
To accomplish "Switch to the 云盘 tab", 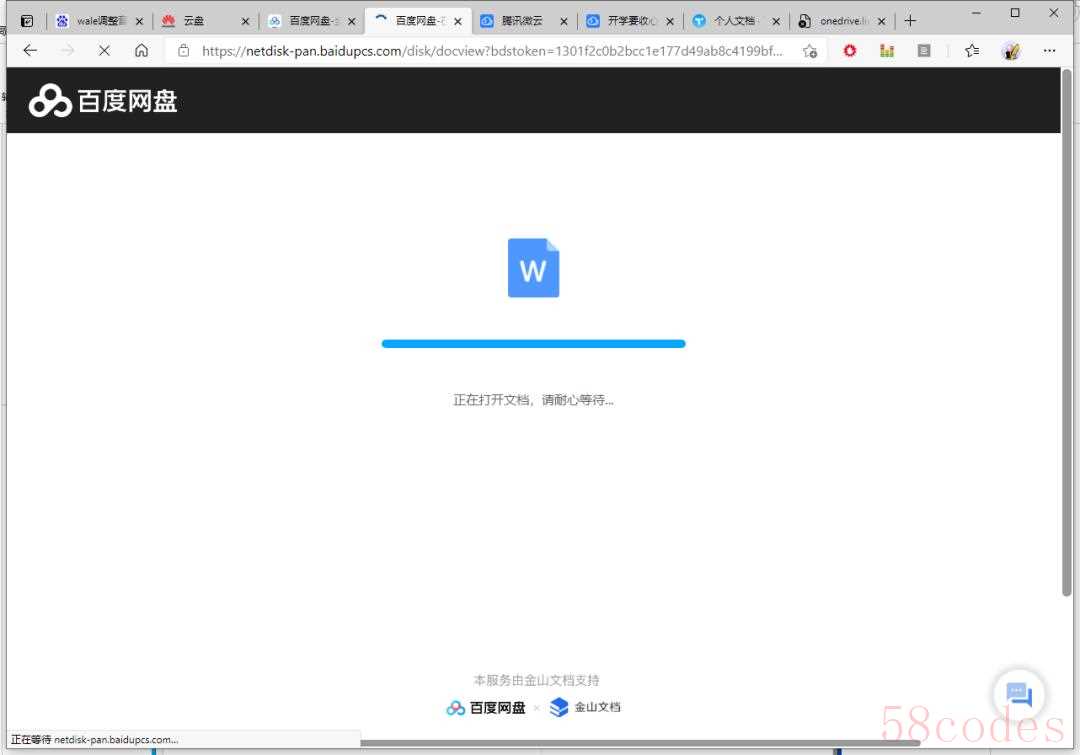I will click(205, 21).
